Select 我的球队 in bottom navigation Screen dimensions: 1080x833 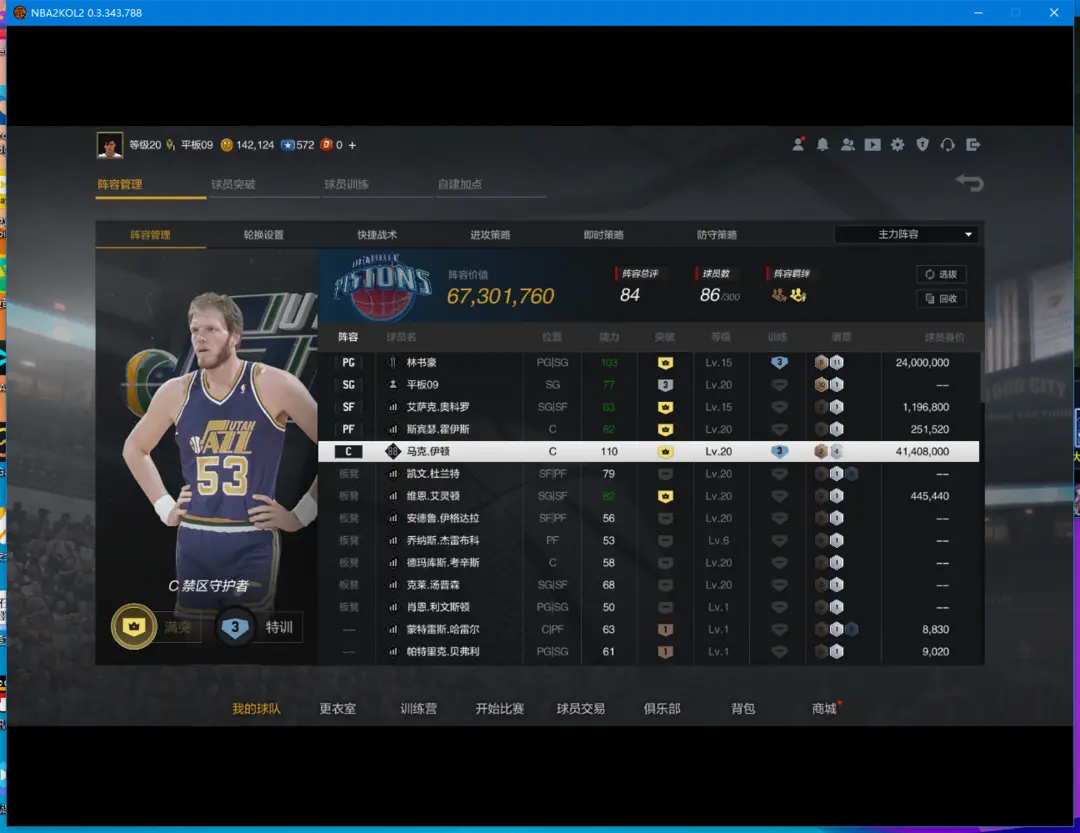[x=256, y=708]
